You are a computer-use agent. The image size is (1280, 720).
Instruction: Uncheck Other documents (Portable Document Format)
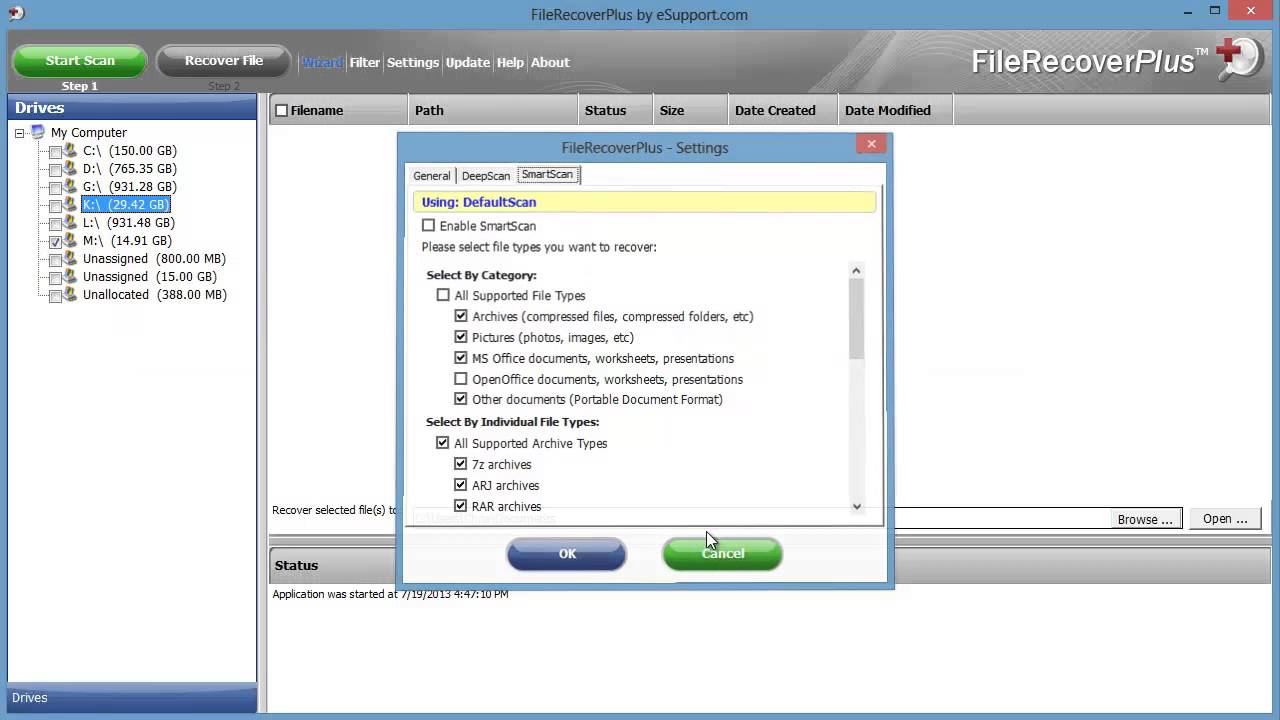461,399
